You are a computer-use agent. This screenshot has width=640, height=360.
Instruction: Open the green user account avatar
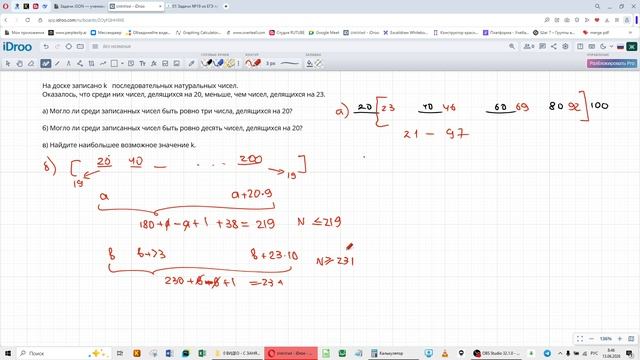click(x=631, y=47)
